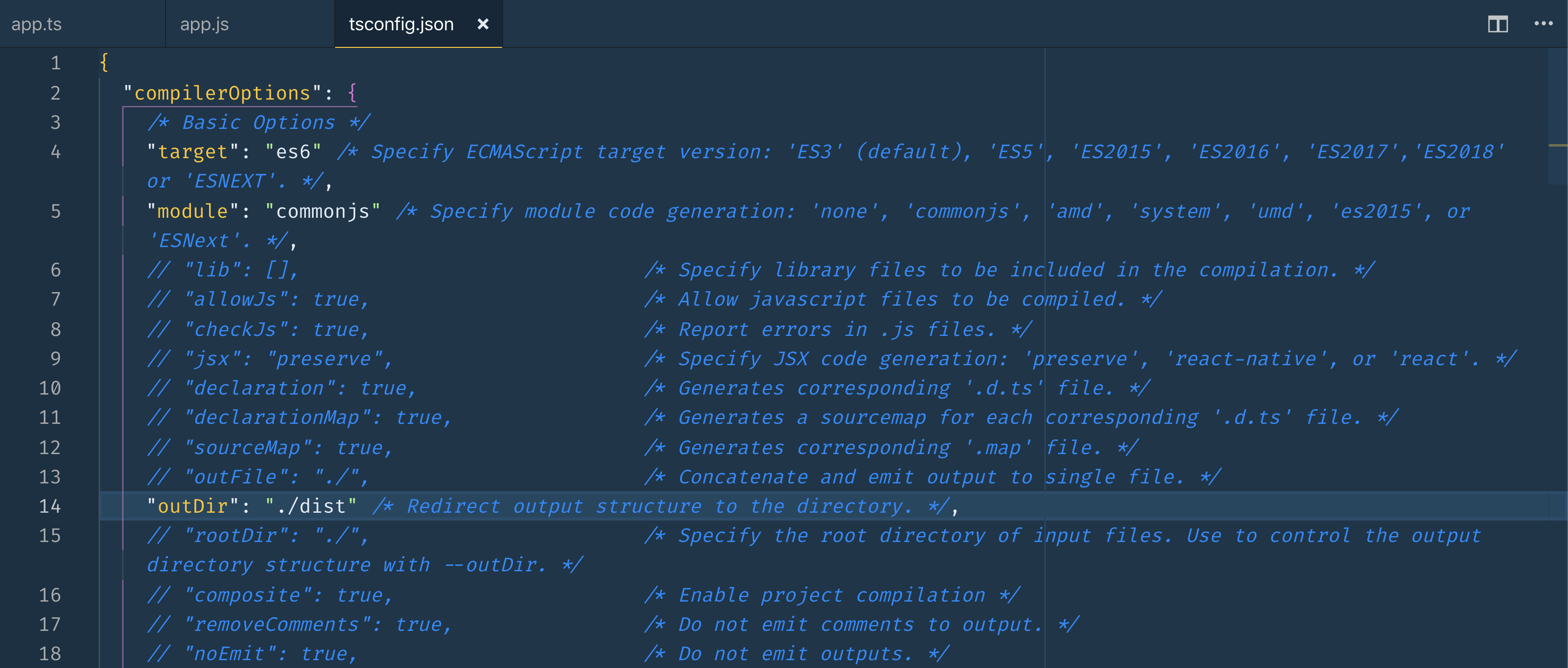The image size is (1568, 668).
Task: Click the 'ESNext' wrapped module comment
Action: point(217,241)
